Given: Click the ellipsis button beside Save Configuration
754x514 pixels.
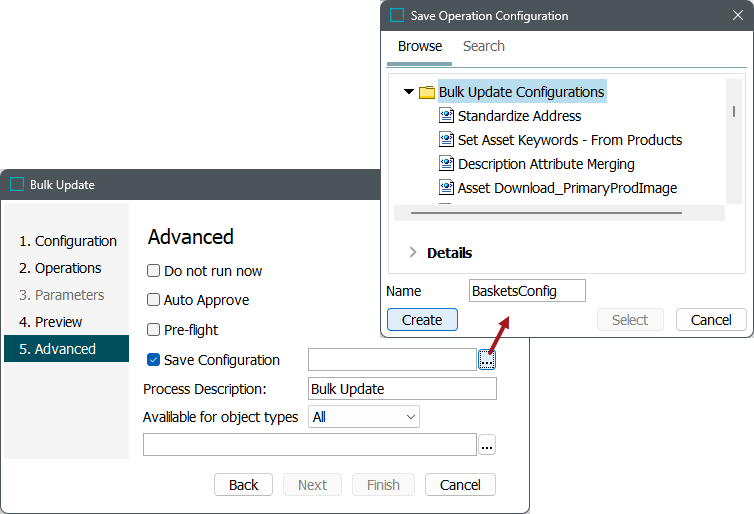Looking at the screenshot, I should pyautogui.click(x=487, y=360).
